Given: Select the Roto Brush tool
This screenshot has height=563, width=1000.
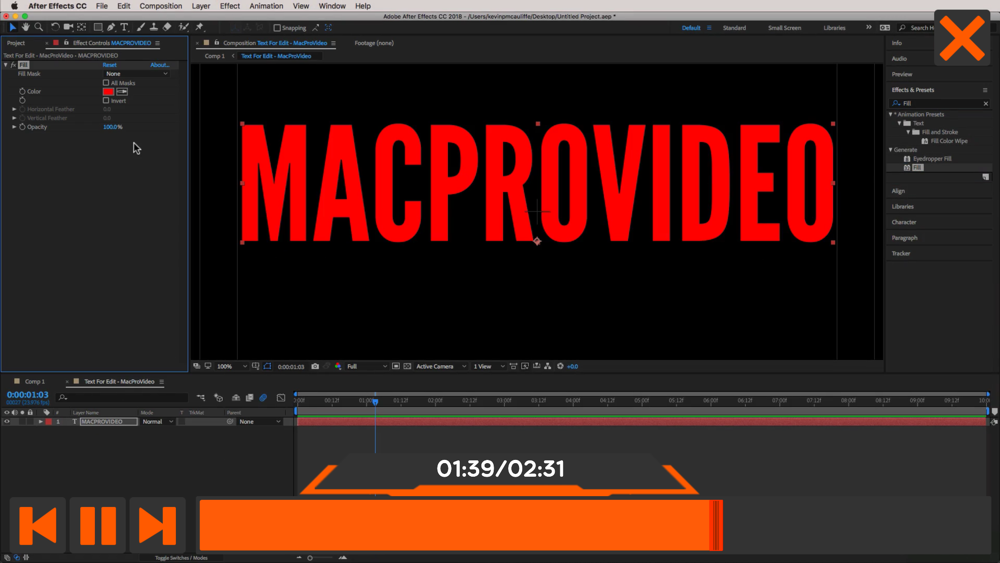Looking at the screenshot, I should (x=184, y=27).
